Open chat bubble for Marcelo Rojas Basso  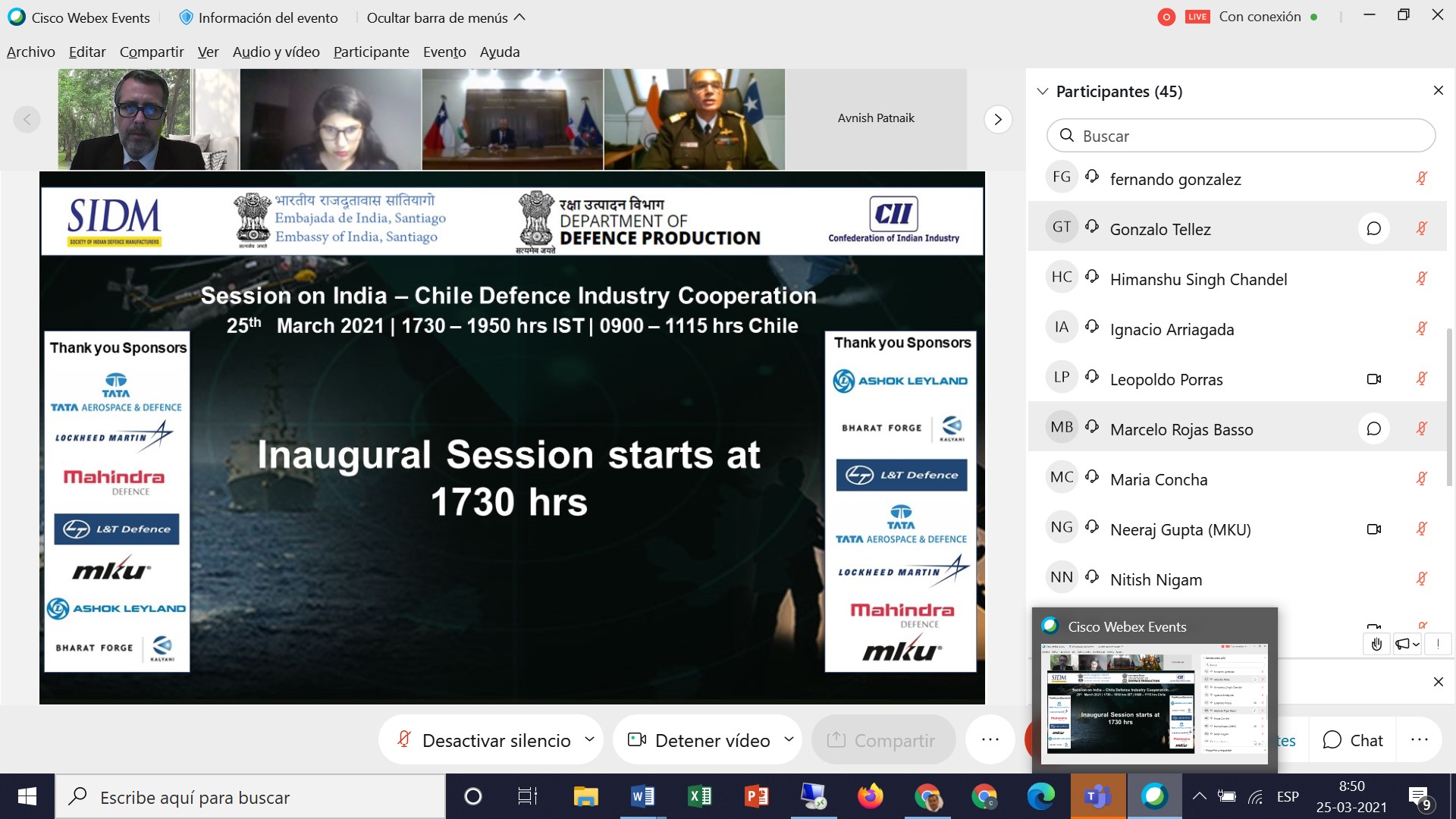1373,428
